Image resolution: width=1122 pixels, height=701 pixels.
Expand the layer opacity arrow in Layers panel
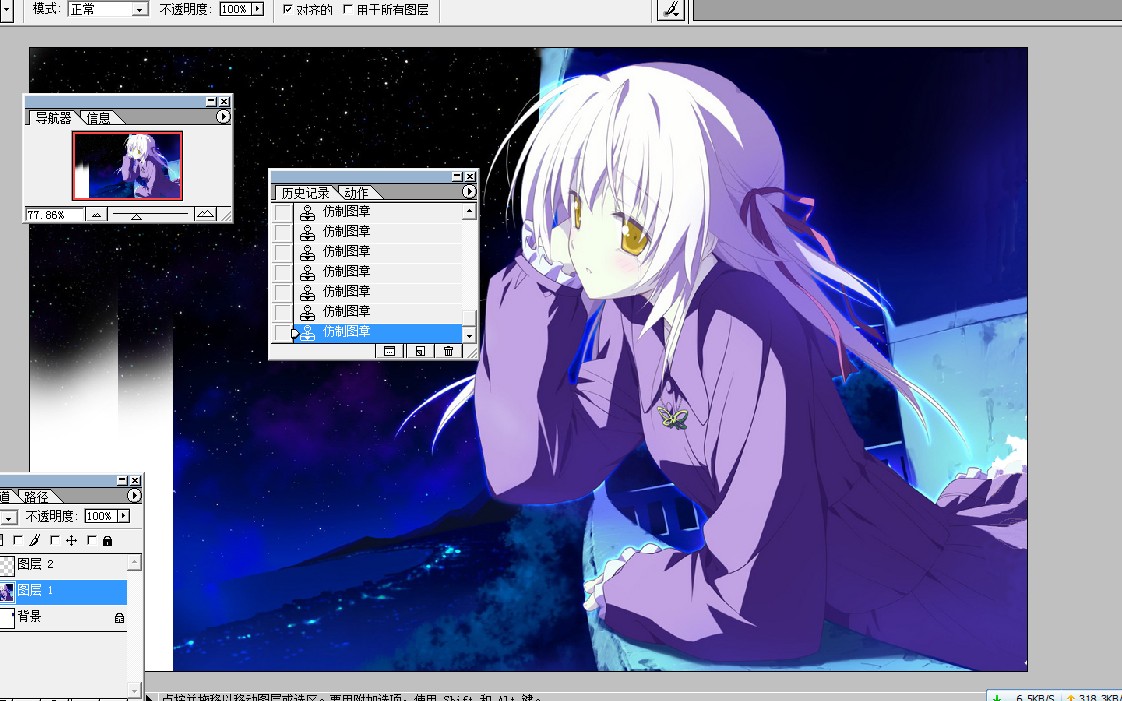[x=123, y=516]
